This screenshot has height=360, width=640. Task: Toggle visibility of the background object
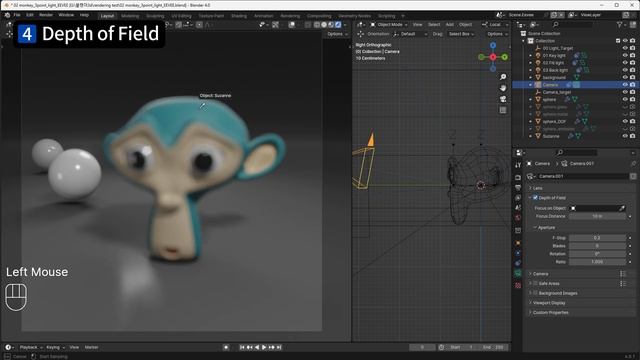click(x=625, y=77)
